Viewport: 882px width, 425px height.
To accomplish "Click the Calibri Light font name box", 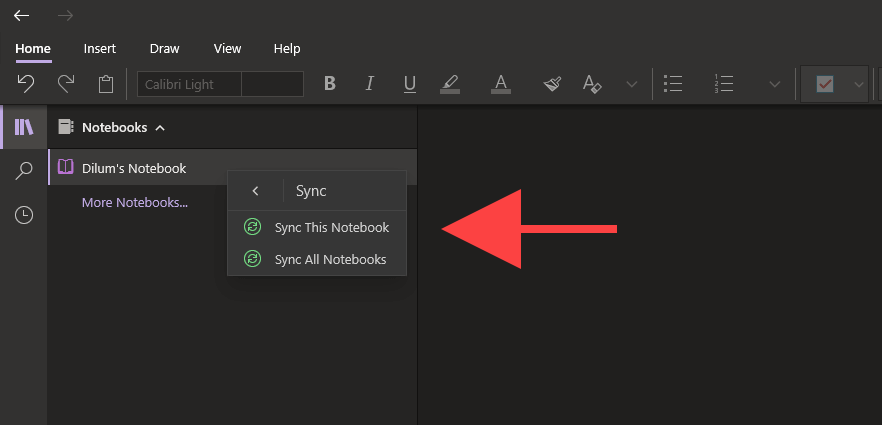I will (189, 84).
